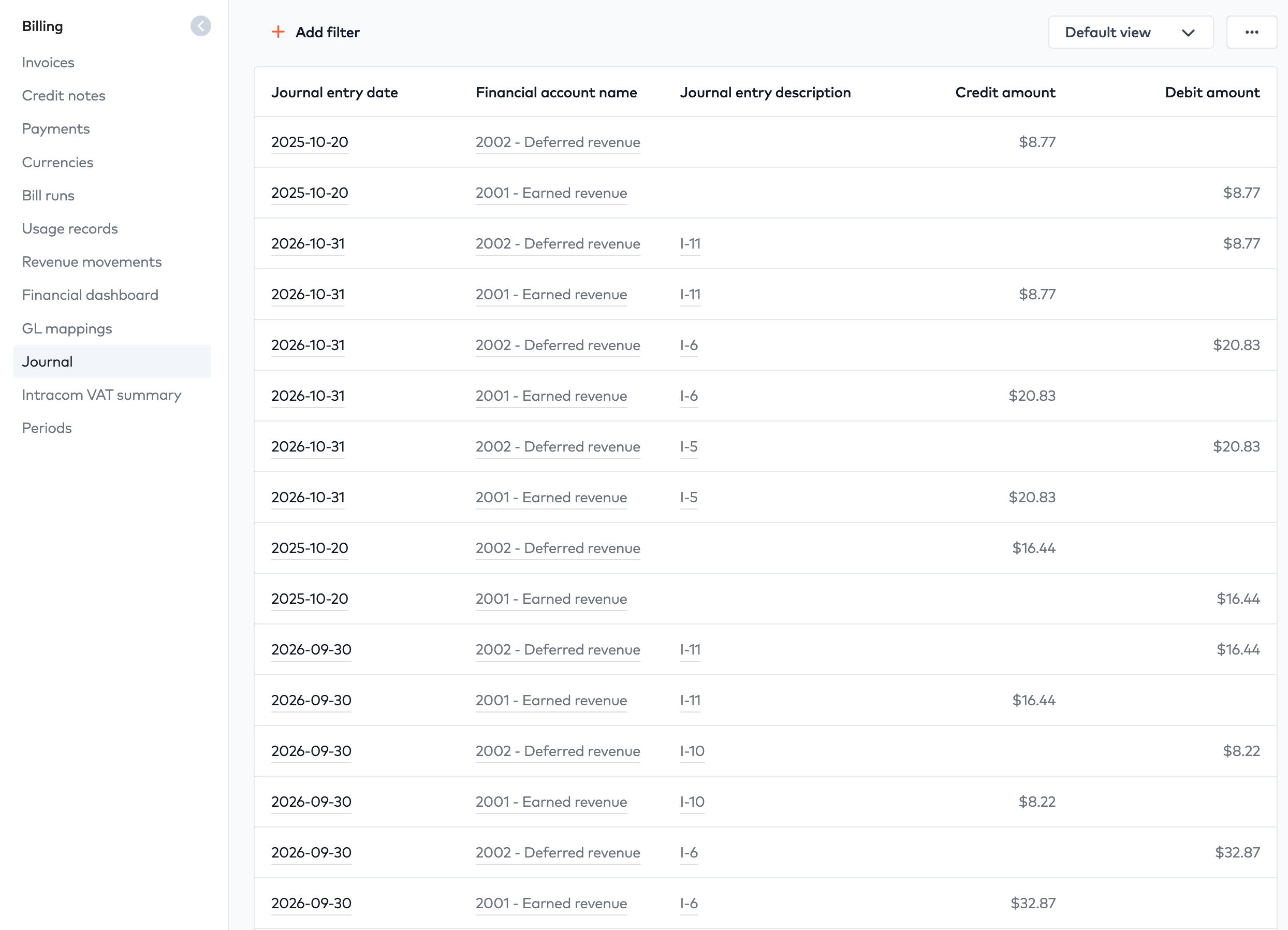The height and width of the screenshot is (930, 1288).
Task: Go to Credit notes
Action: point(64,95)
